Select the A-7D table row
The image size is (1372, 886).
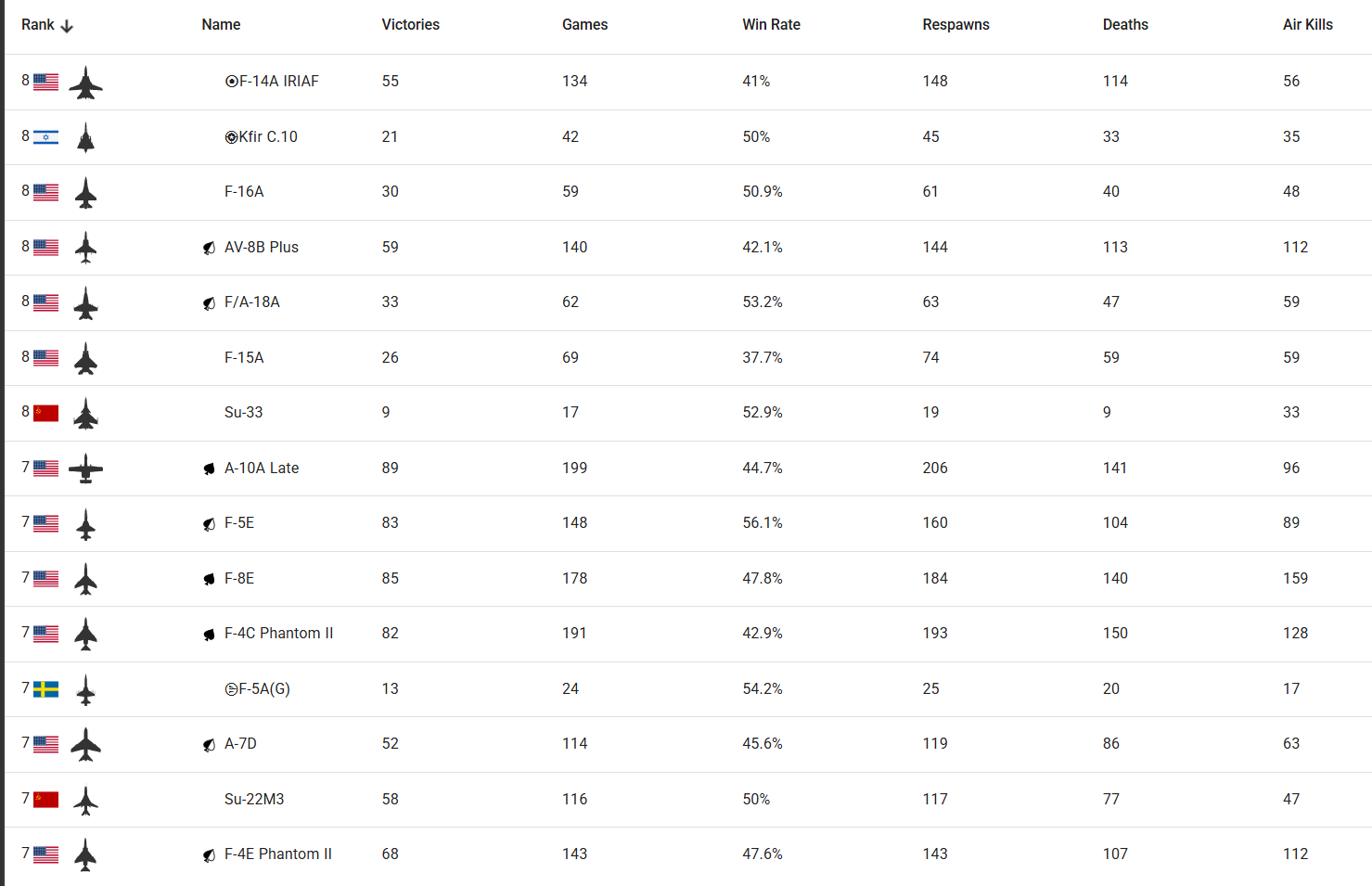(x=688, y=744)
